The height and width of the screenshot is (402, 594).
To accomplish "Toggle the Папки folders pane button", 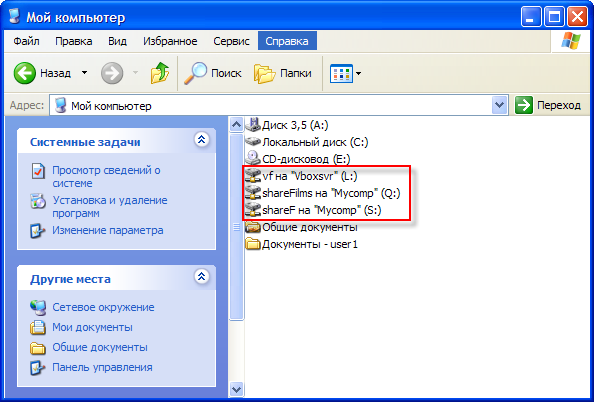I will pyautogui.click(x=283, y=73).
